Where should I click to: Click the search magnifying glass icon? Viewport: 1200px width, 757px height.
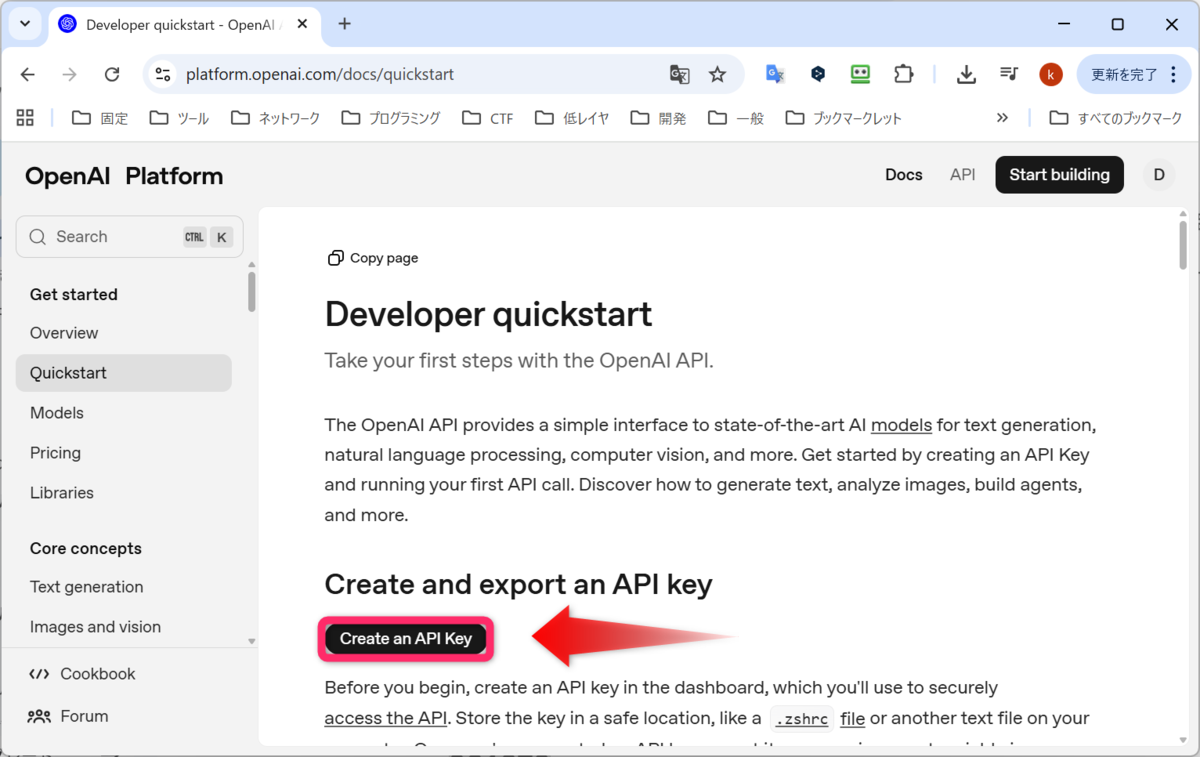click(37, 236)
